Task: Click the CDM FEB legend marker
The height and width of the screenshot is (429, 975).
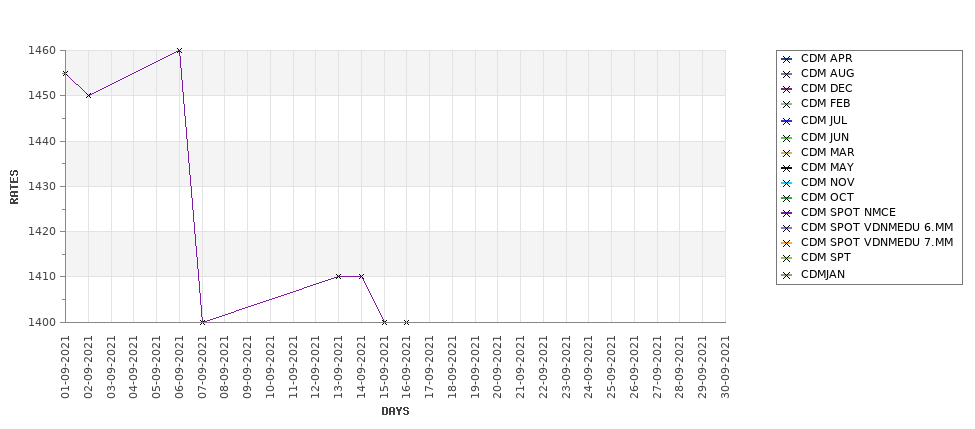Action: [x=787, y=104]
